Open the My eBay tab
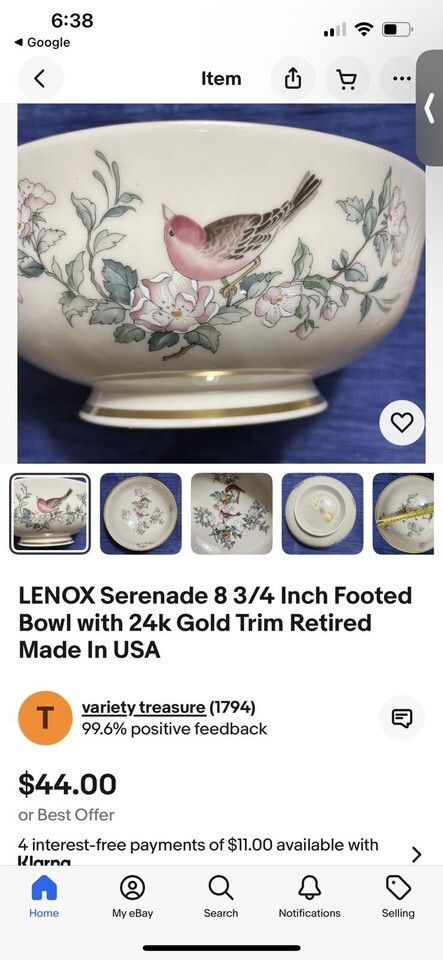443x960 pixels. click(132, 896)
